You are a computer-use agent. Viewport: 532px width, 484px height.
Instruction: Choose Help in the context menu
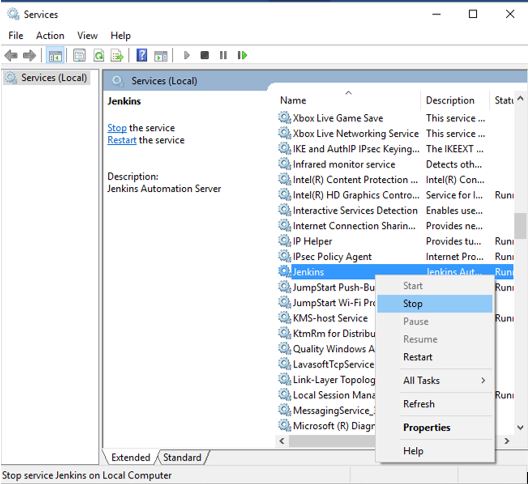click(435, 451)
